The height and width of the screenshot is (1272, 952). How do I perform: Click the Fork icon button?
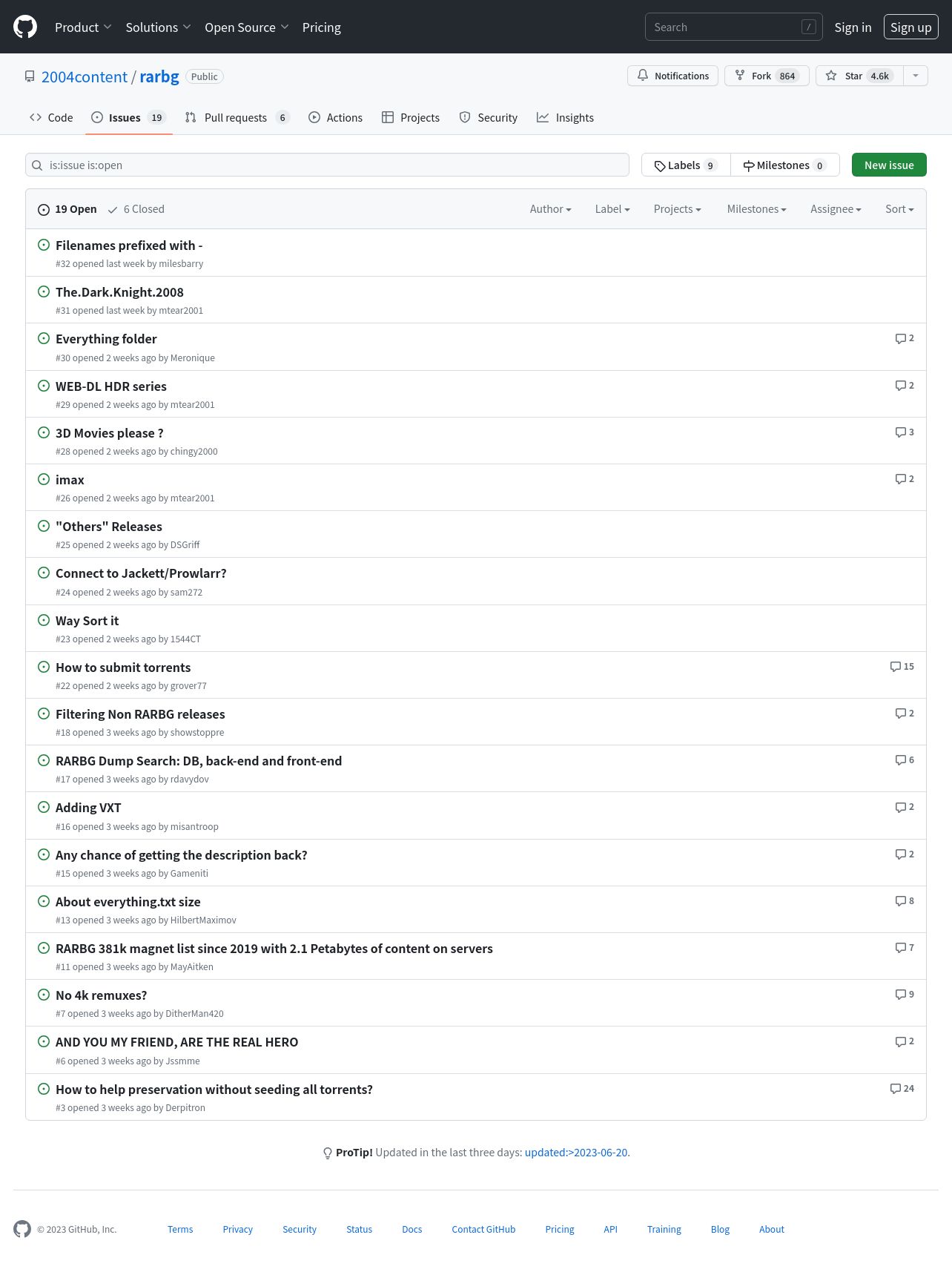[739, 76]
